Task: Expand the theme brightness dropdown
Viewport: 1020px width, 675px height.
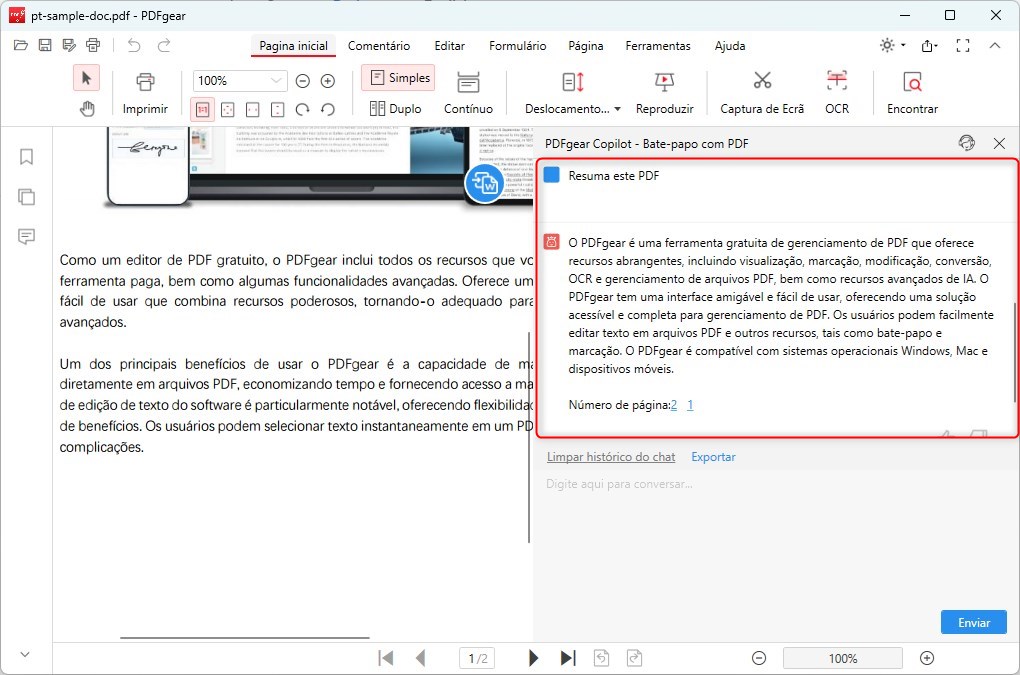Action: [x=903, y=46]
